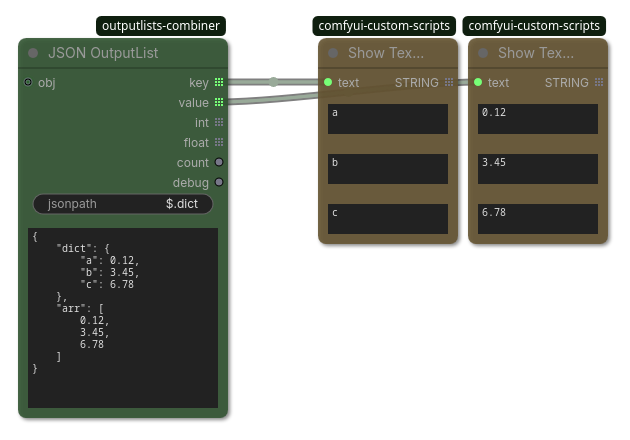Edit the jsonpath field showing $.dict
The height and width of the screenshot is (440, 630).
(123, 204)
